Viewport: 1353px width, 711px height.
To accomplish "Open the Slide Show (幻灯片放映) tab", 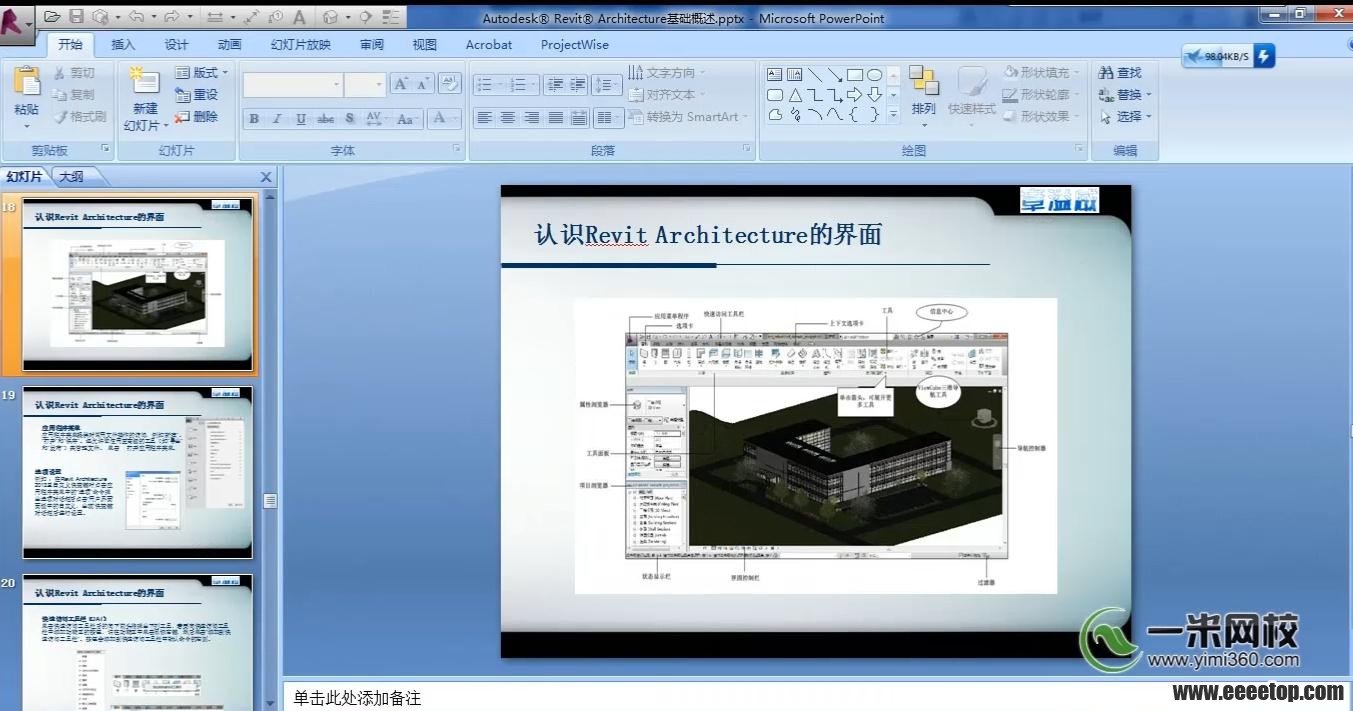I will (300, 44).
